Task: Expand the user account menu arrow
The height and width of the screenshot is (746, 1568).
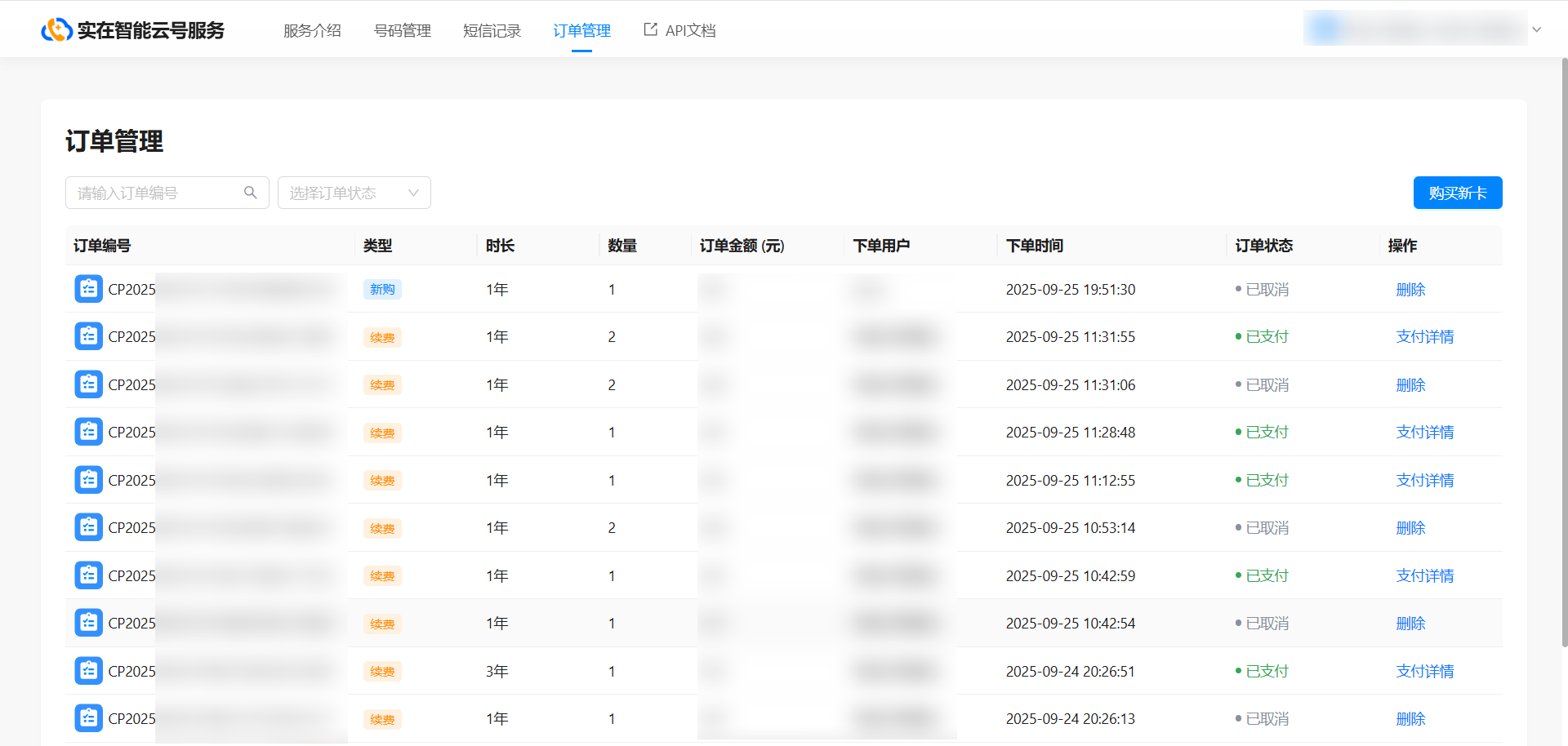Action: pos(1536,29)
